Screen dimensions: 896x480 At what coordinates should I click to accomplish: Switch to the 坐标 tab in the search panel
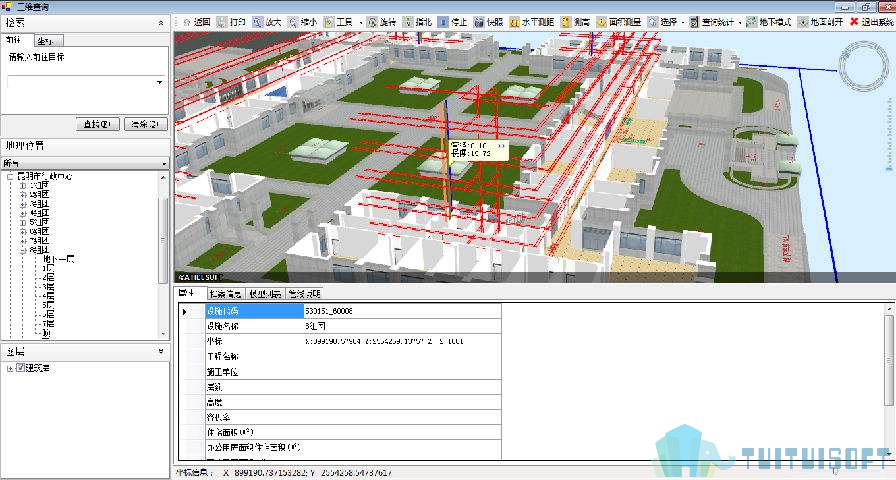coord(48,41)
